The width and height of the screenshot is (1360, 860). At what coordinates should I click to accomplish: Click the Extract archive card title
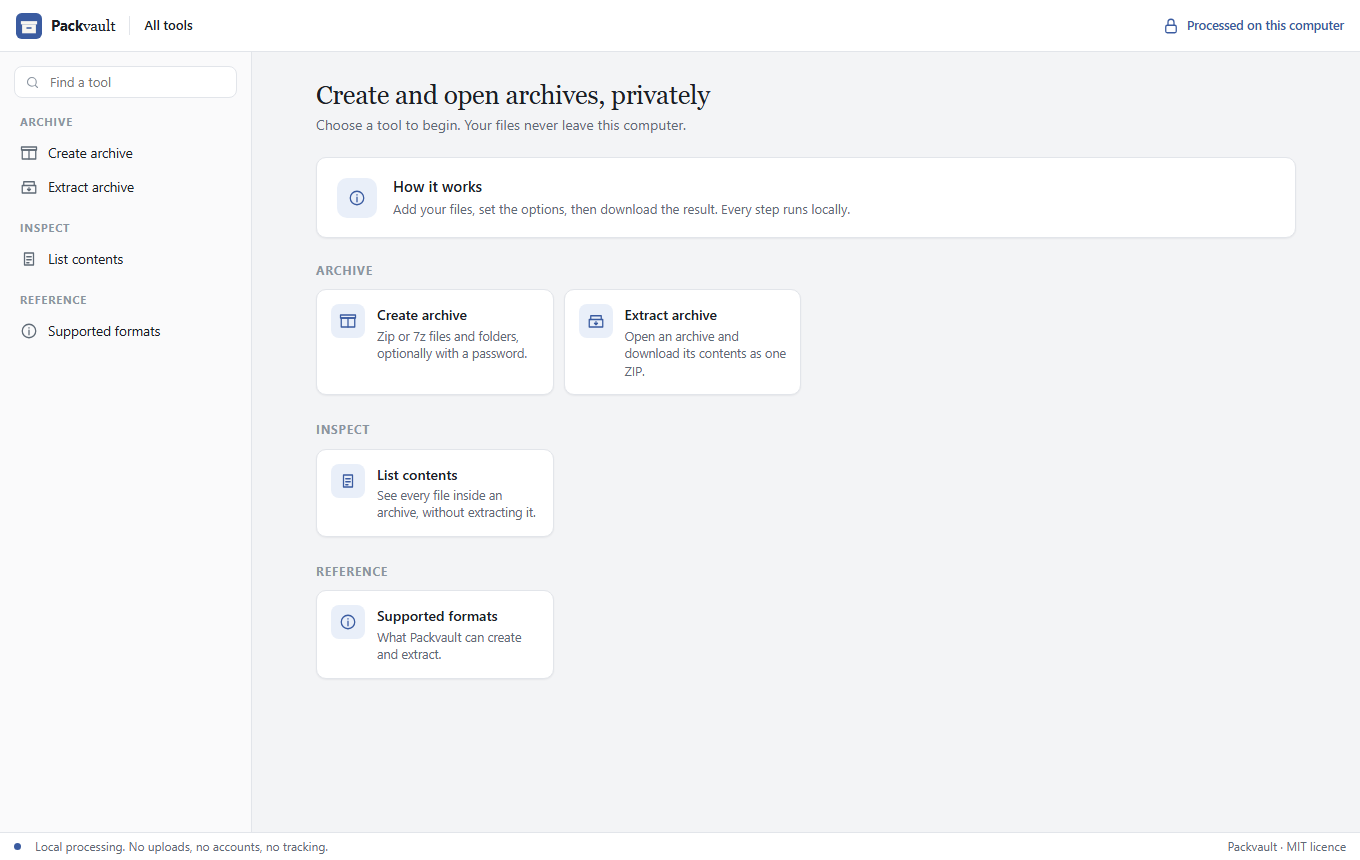(671, 315)
